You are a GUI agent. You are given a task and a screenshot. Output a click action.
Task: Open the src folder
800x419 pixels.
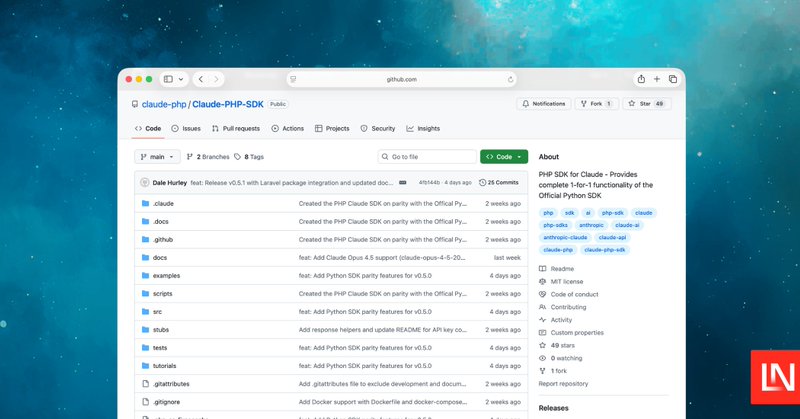[157, 312]
